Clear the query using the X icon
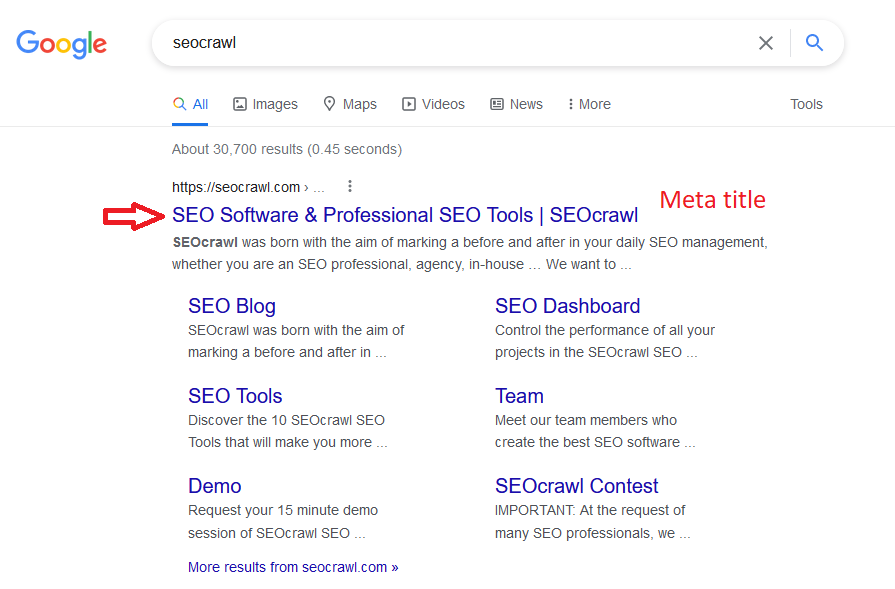The image size is (895, 589). [x=766, y=43]
